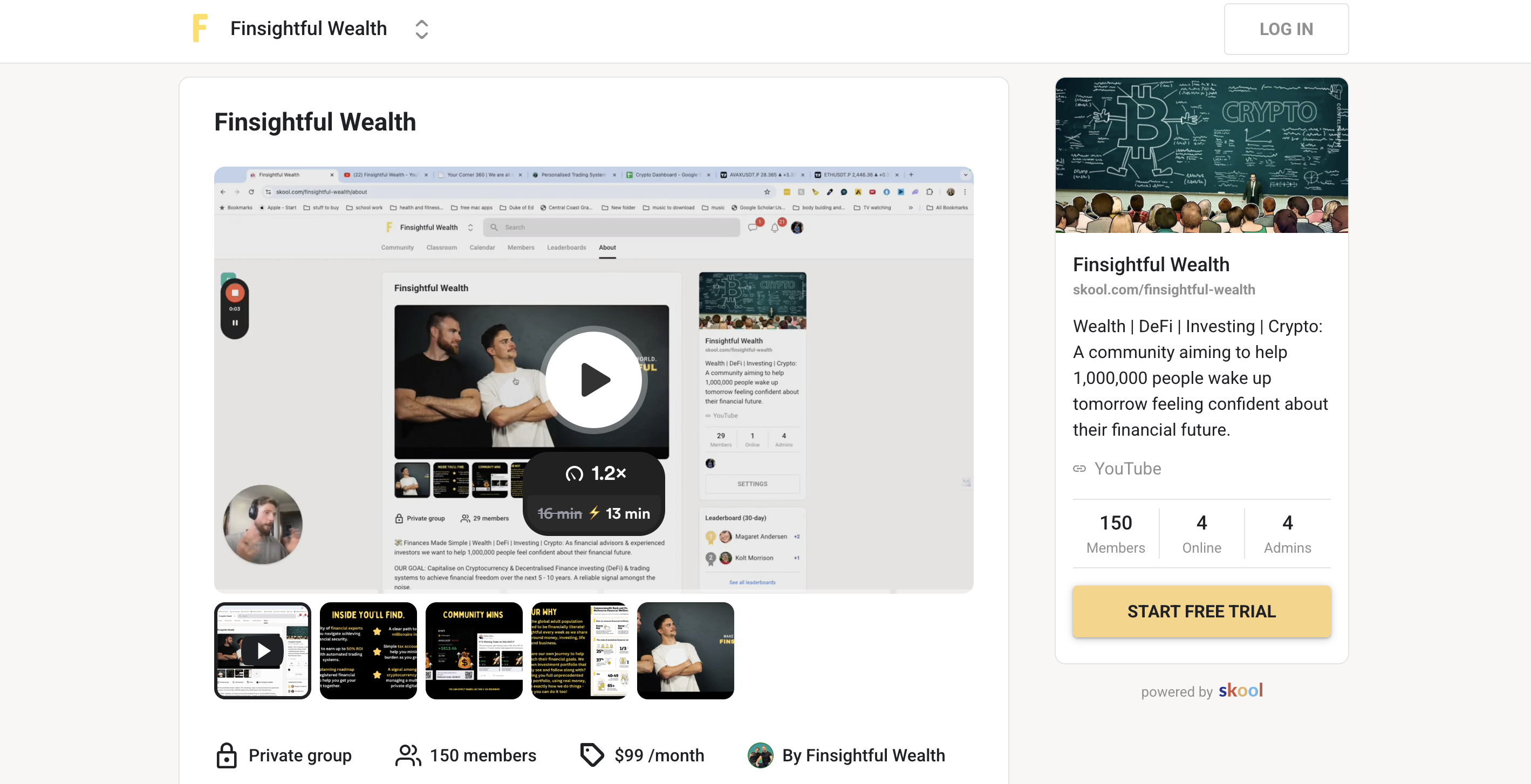Expand the Finsightful Wealth group switcher chevrons
1531x784 pixels.
[421, 29]
